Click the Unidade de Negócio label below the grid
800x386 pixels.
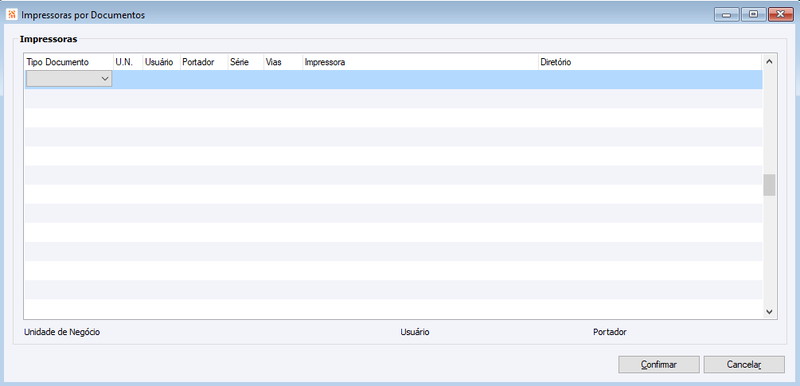[62, 332]
